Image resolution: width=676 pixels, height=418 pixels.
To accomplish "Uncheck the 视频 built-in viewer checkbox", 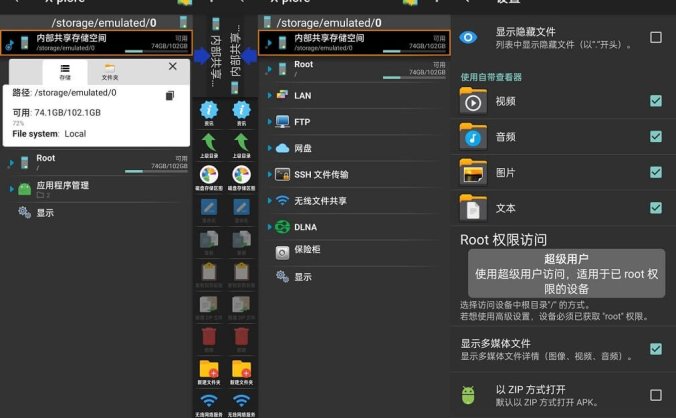I will click(656, 101).
